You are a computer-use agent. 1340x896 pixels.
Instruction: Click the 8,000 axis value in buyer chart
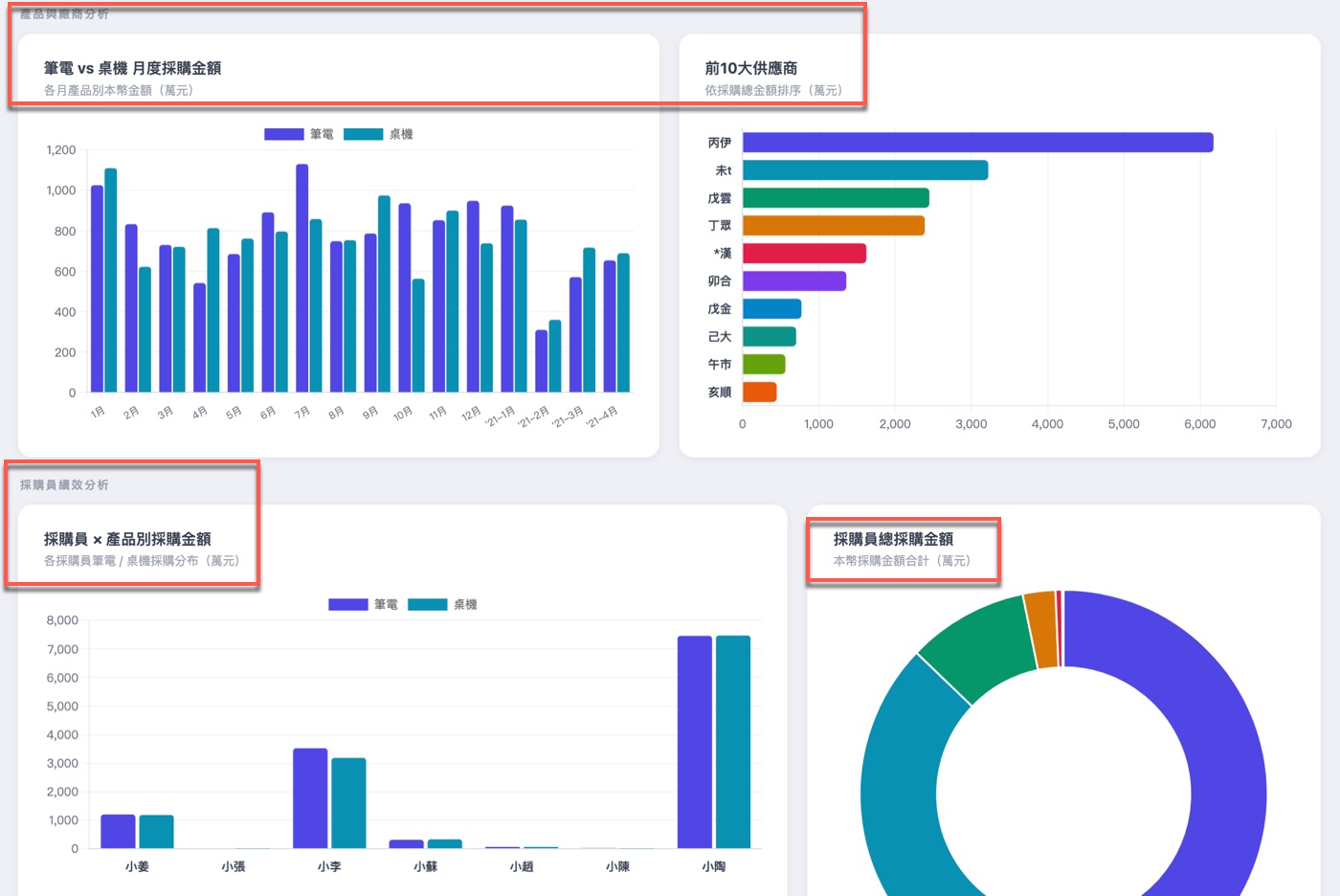coord(62,620)
